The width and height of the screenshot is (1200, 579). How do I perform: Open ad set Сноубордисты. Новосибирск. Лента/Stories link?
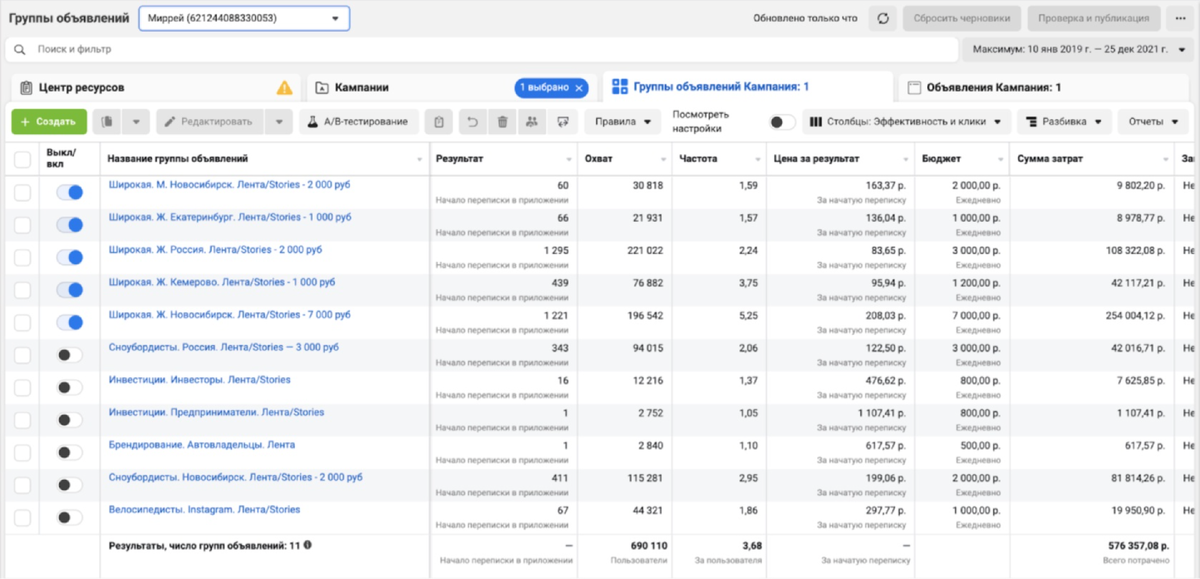235,477
